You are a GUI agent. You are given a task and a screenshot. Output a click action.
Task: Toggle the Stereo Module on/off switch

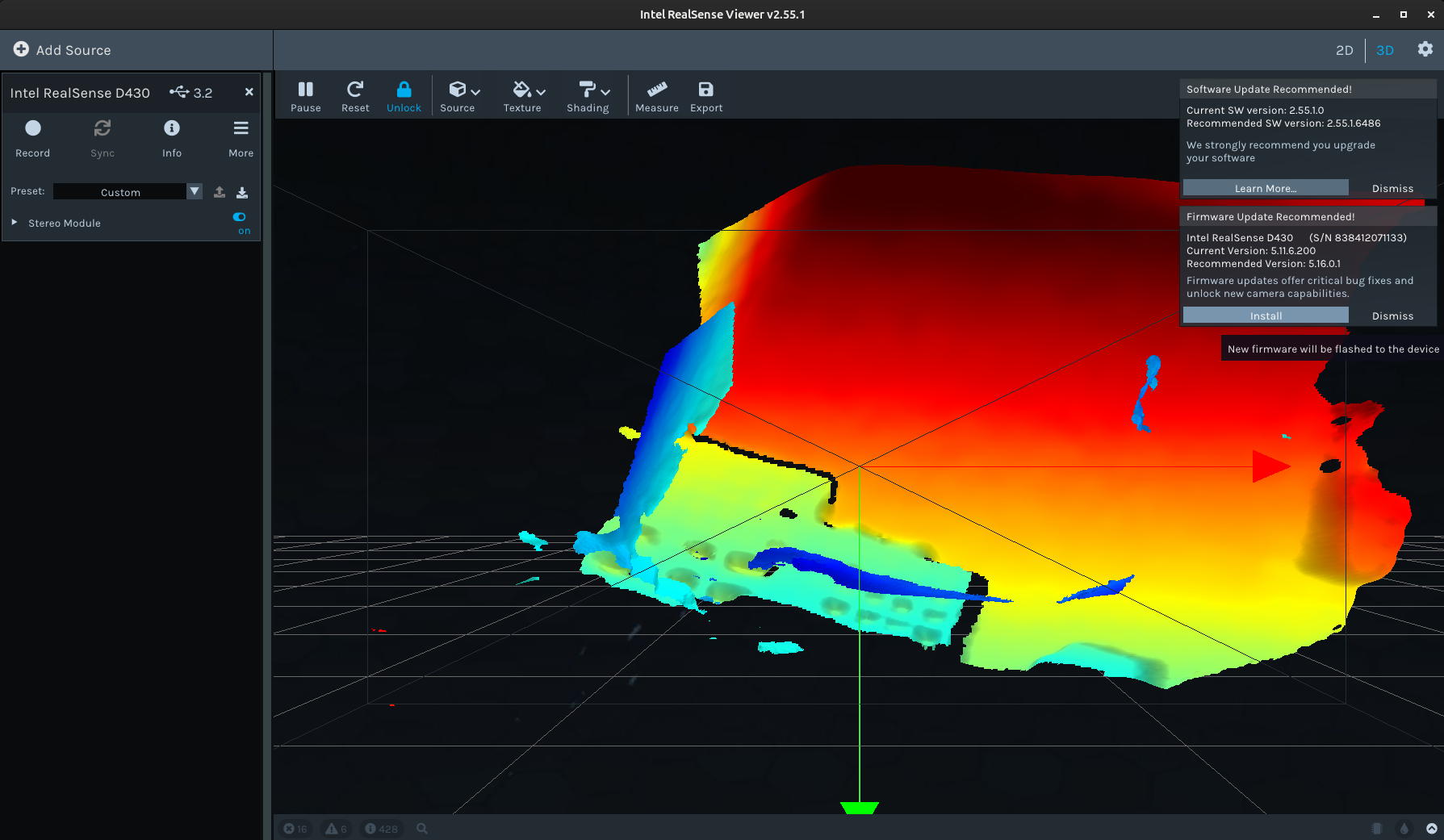click(x=239, y=217)
